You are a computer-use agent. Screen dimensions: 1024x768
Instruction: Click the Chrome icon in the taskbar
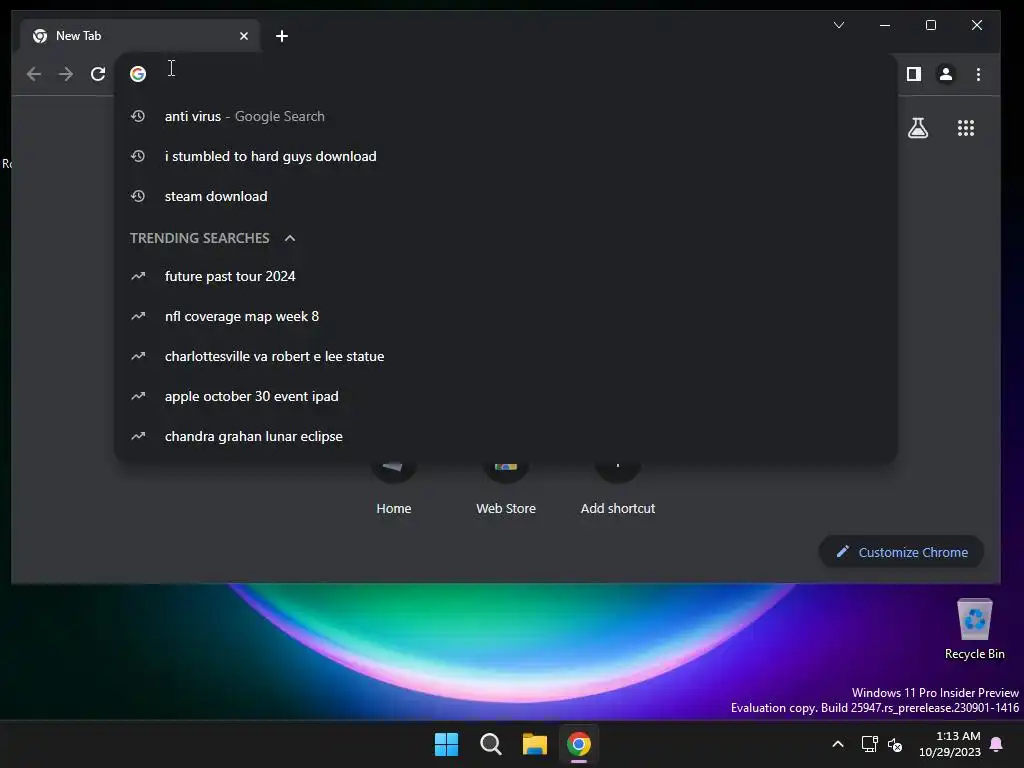pyautogui.click(x=579, y=744)
